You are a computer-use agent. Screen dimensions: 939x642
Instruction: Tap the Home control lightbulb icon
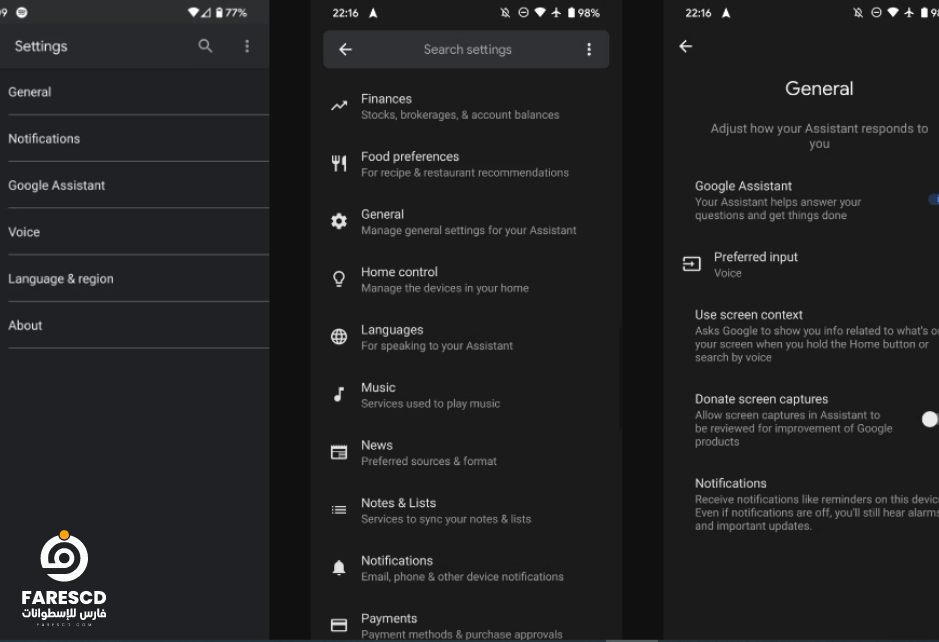[339, 279]
